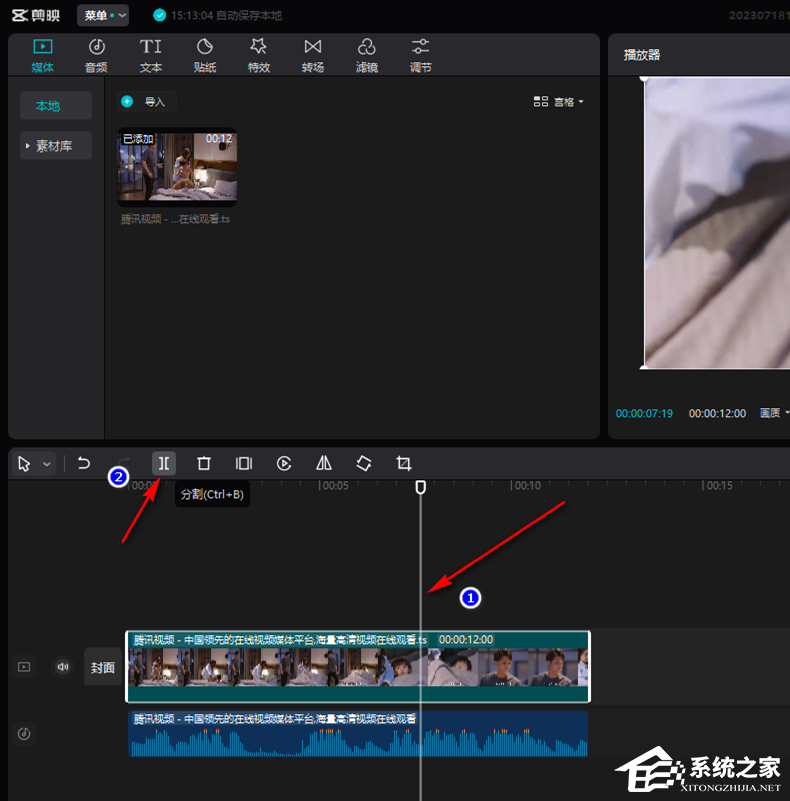Open the 文本 (Text) tab
Viewport: 790px width, 801px height.
[151, 56]
